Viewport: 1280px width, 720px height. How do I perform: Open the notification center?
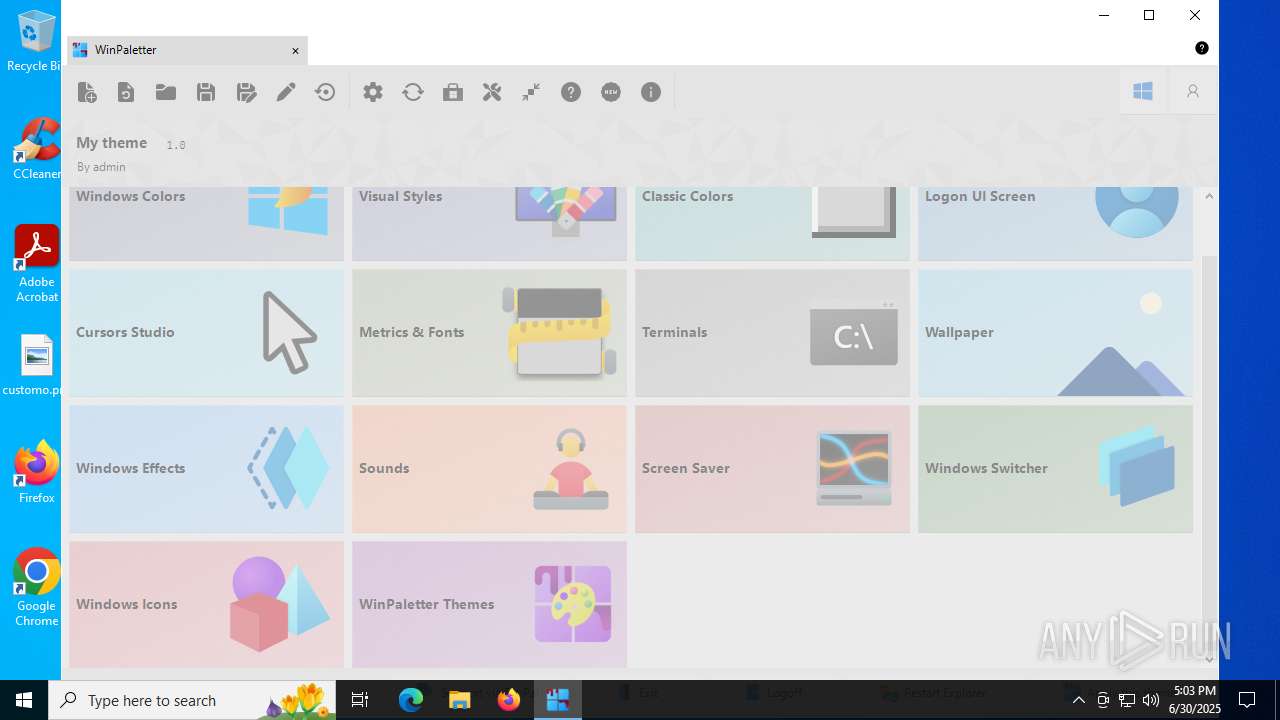point(1247,700)
